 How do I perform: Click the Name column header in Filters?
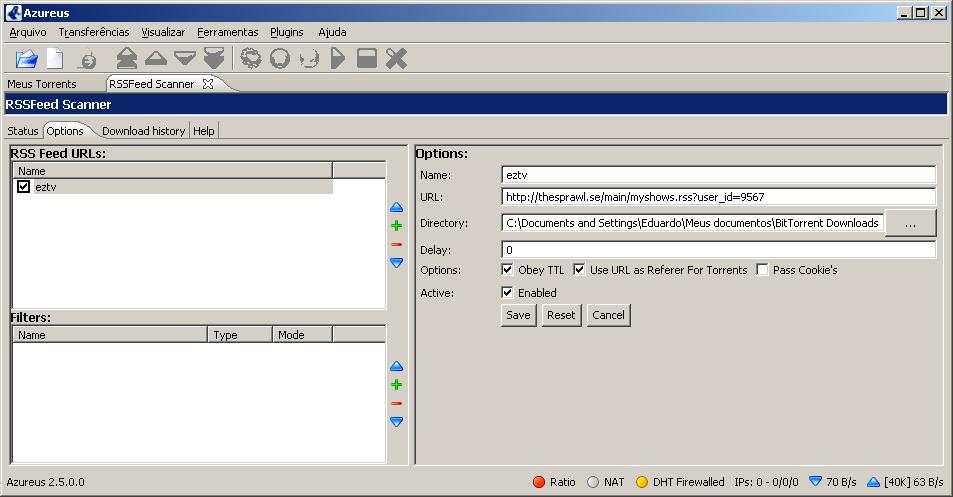pyautogui.click(x=110, y=335)
